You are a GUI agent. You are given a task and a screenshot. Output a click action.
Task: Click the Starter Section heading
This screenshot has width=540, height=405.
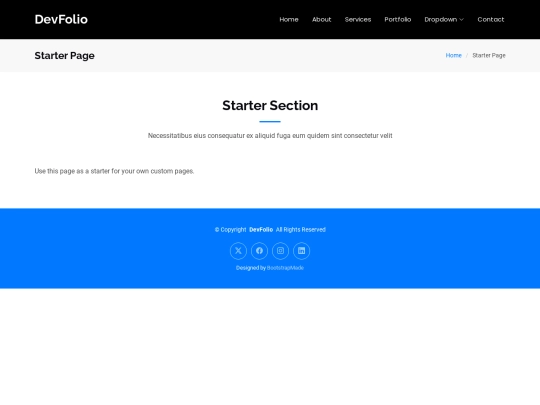(270, 105)
